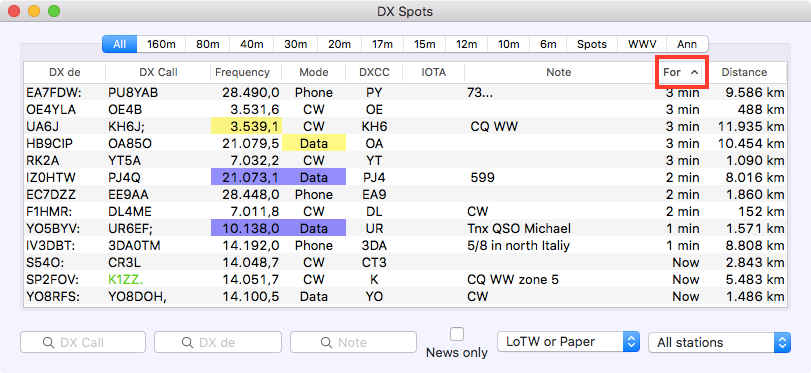Click the magnifier icon in DX Call search
The image size is (811, 373).
[48, 342]
